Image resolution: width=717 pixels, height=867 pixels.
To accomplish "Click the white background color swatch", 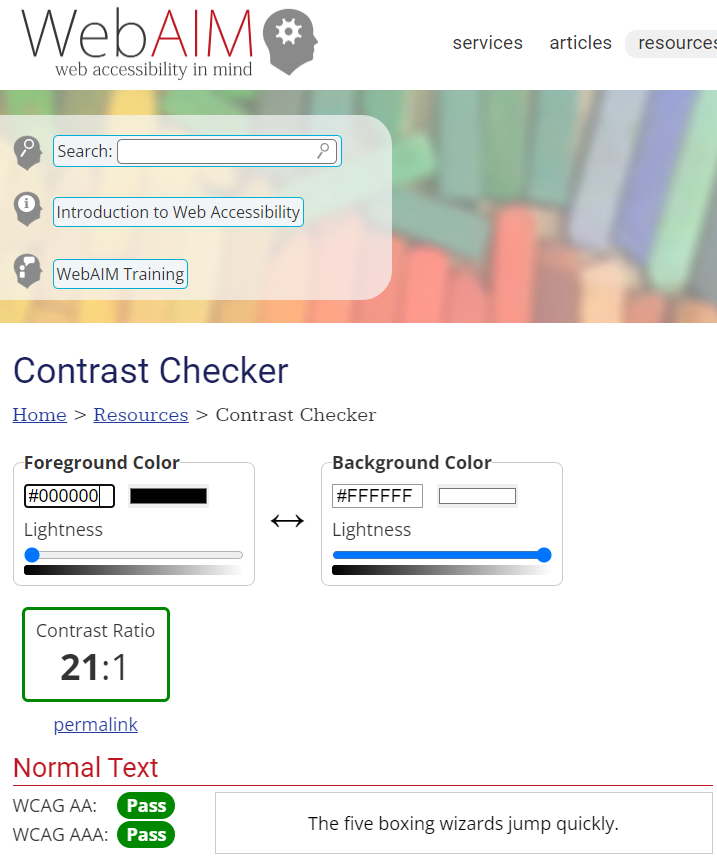I will [x=477, y=496].
